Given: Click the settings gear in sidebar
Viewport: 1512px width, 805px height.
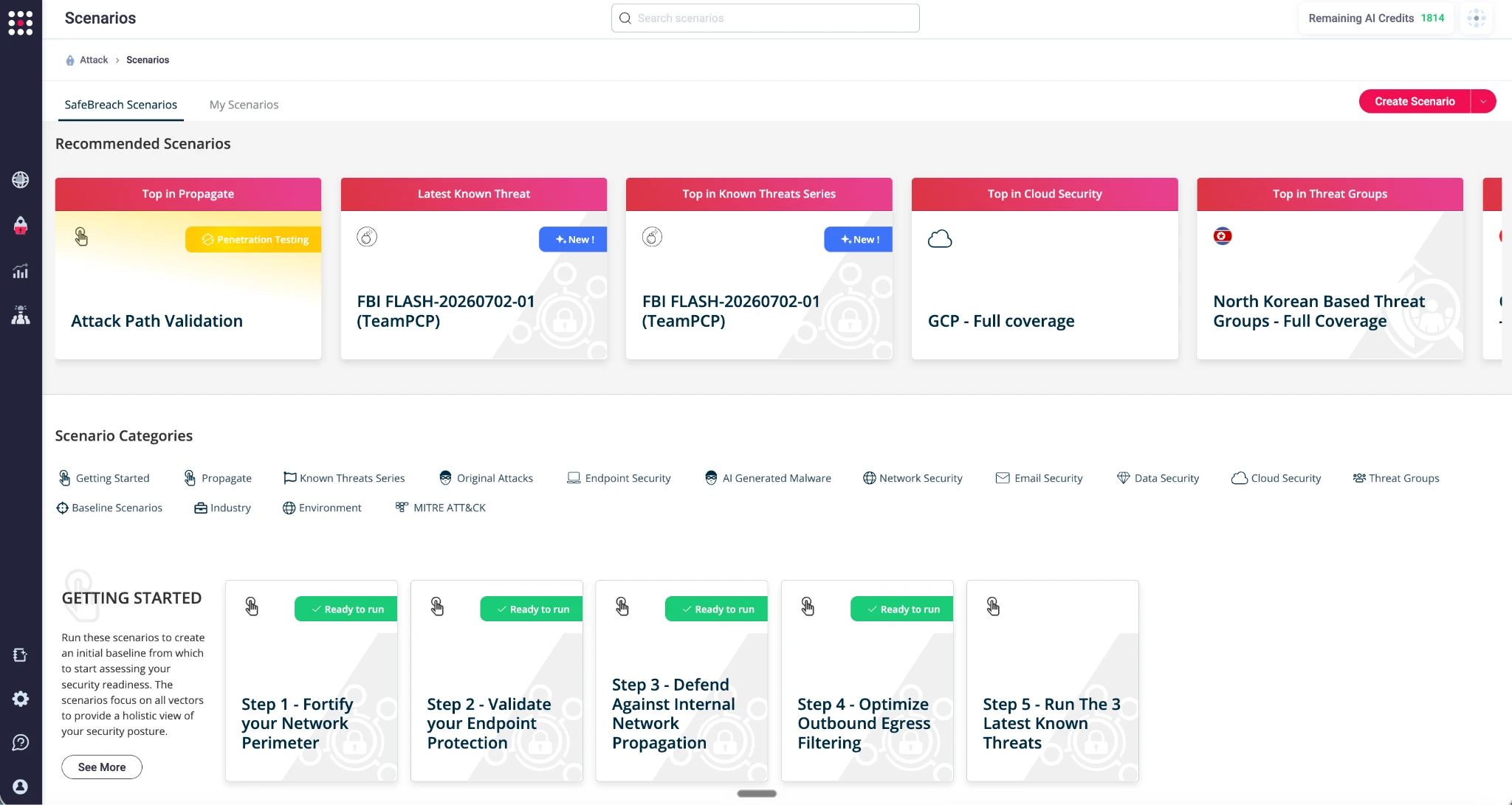Looking at the screenshot, I should pyautogui.click(x=21, y=699).
